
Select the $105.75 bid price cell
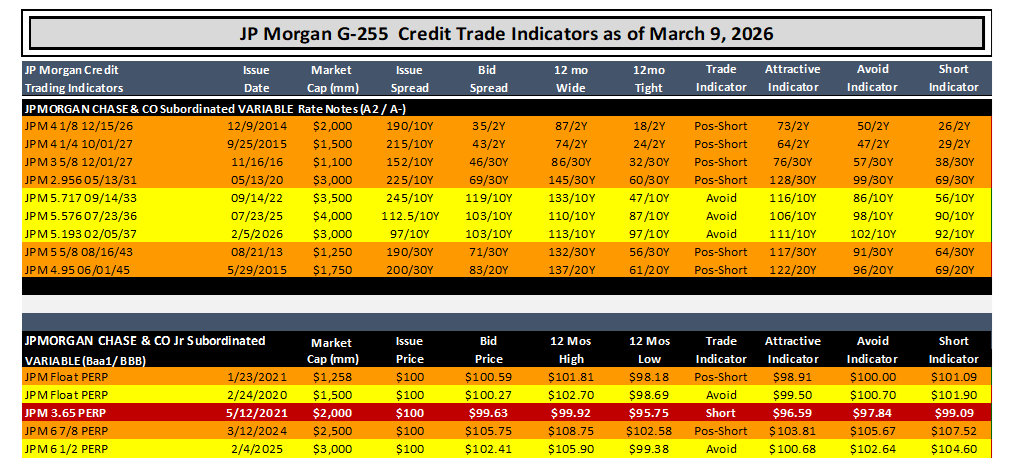pos(489,431)
